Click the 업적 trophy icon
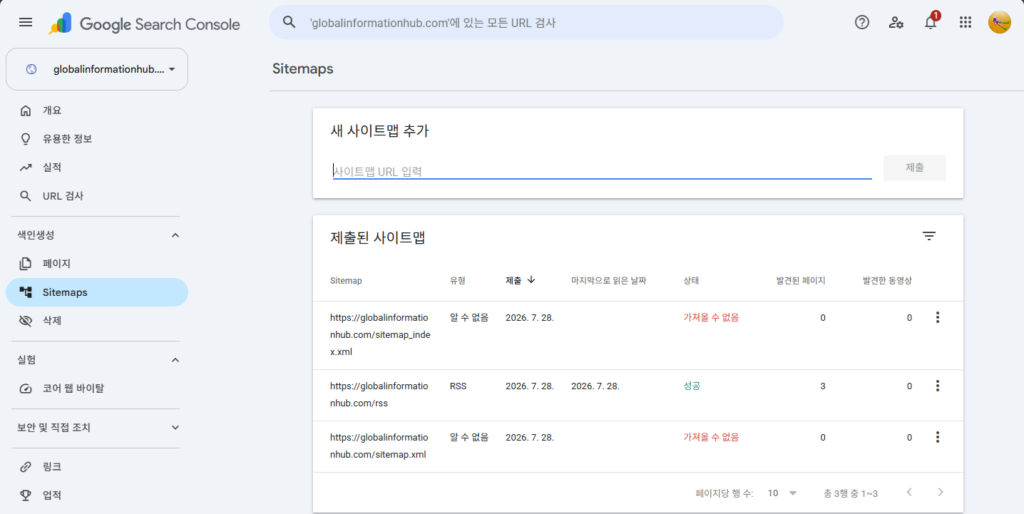 [x=25, y=495]
